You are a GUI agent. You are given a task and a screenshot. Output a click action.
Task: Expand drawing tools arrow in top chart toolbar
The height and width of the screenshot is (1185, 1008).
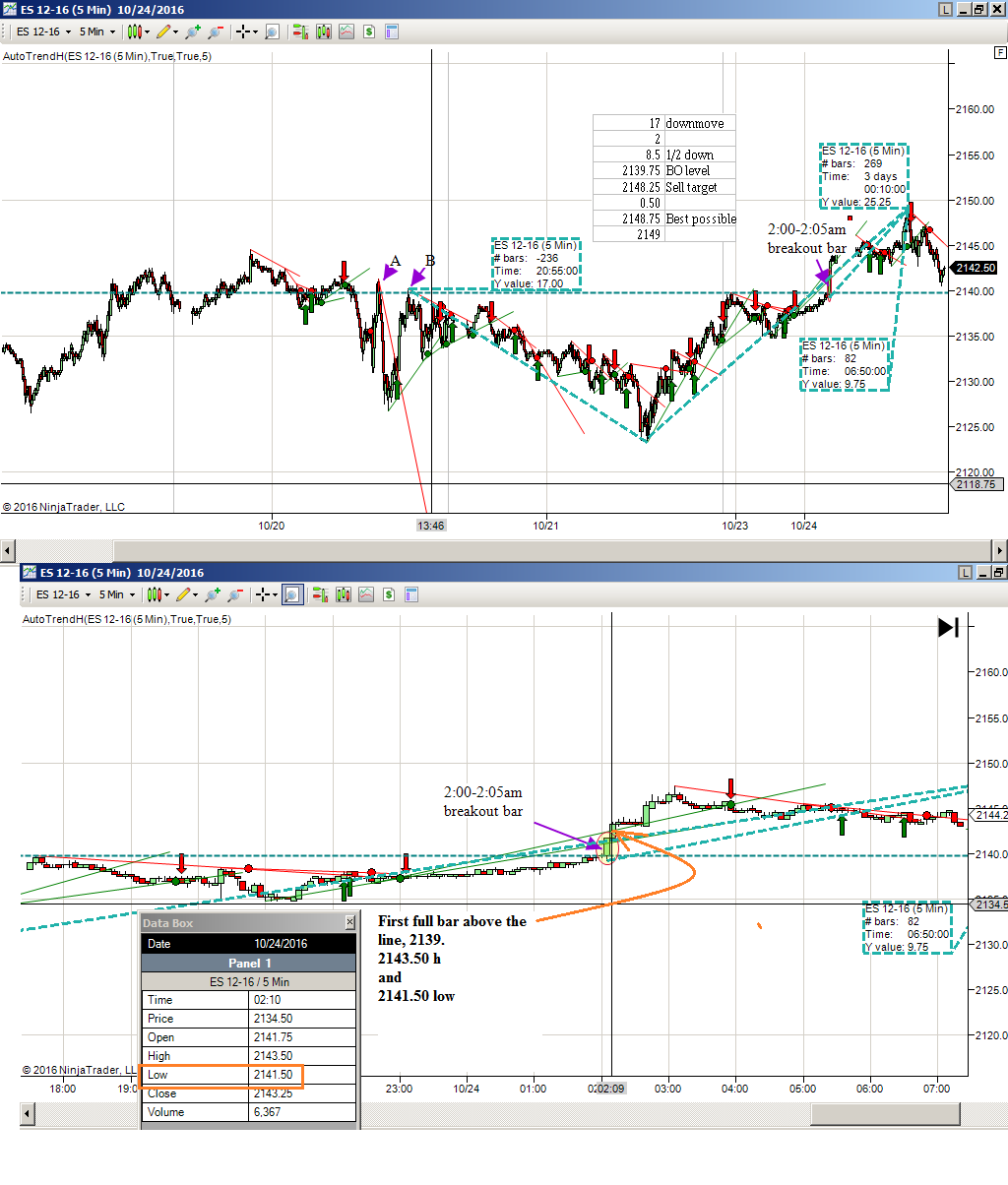(177, 31)
